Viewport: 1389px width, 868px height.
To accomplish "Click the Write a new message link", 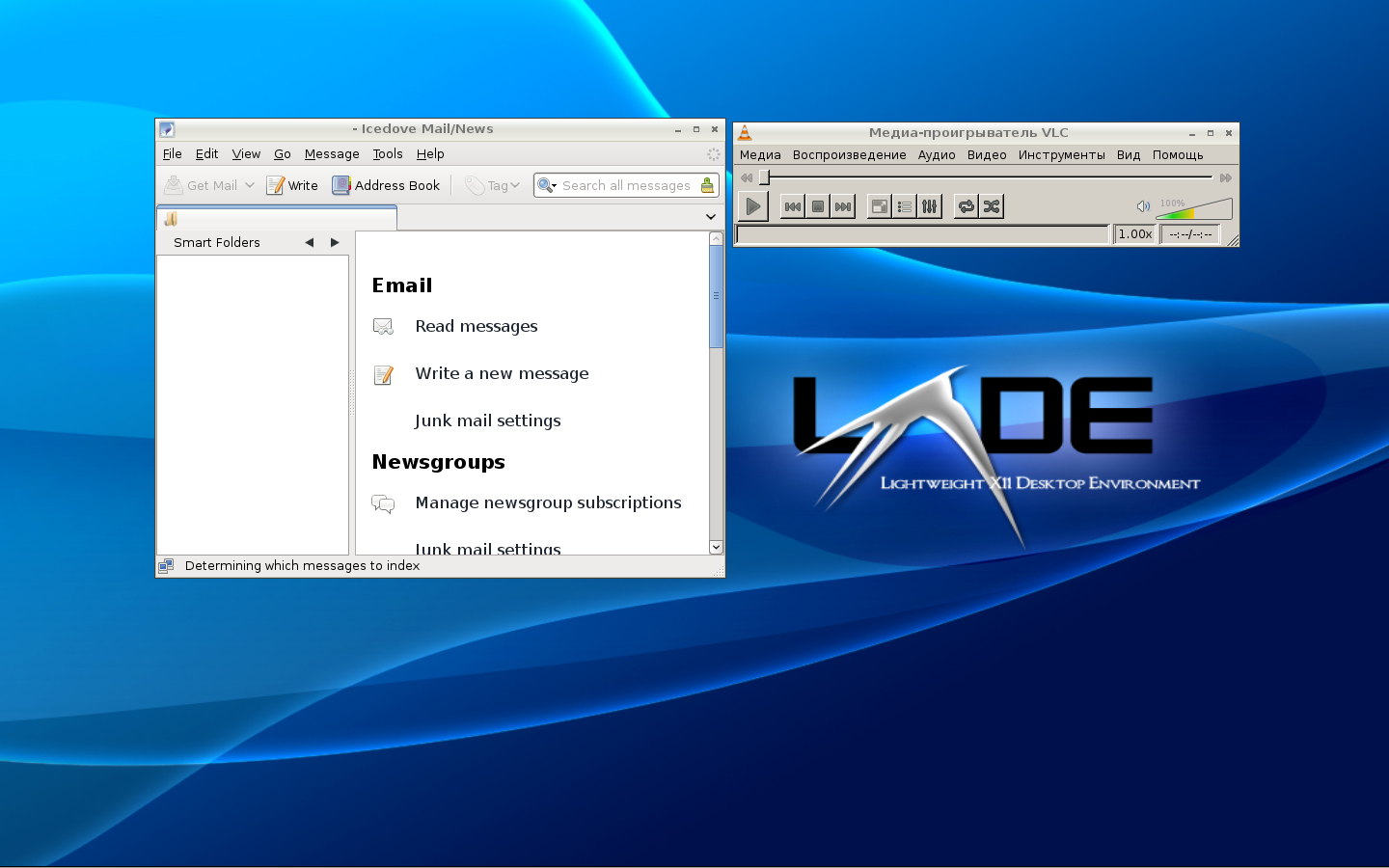I will pos(502,373).
